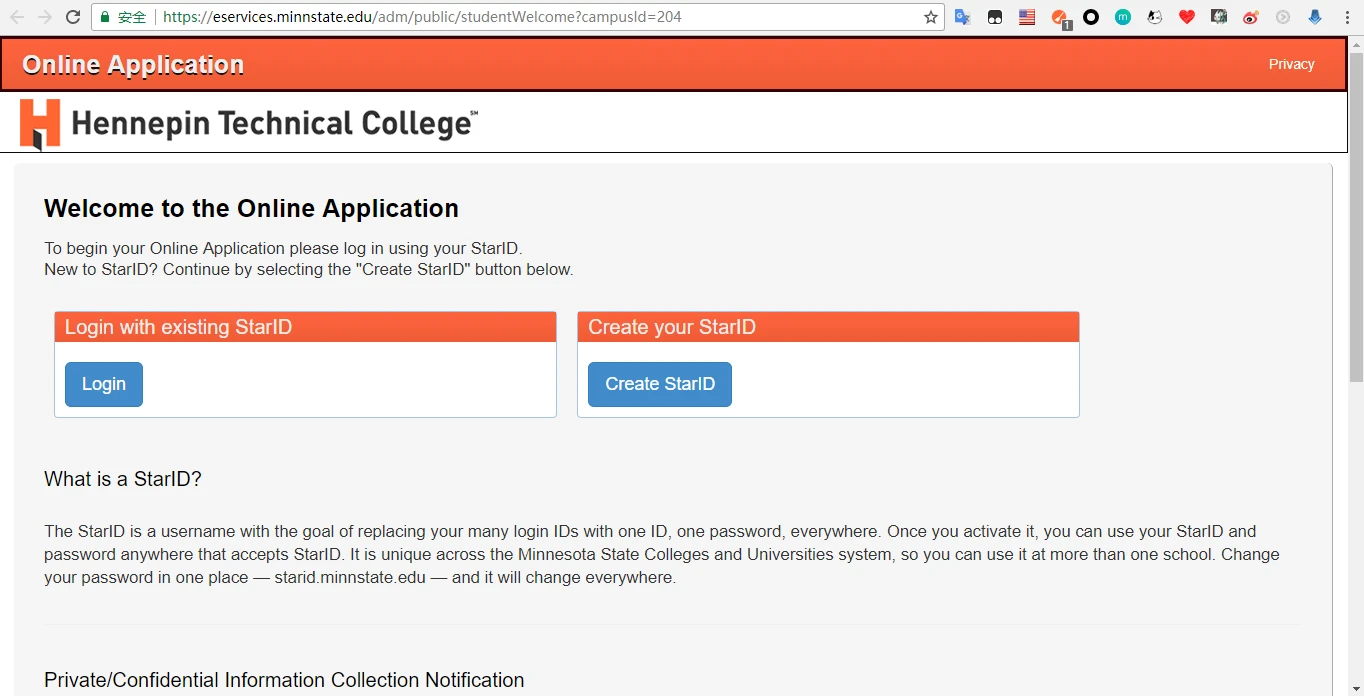
Task: Open the Weibo extension icon
Action: [x=1251, y=17]
